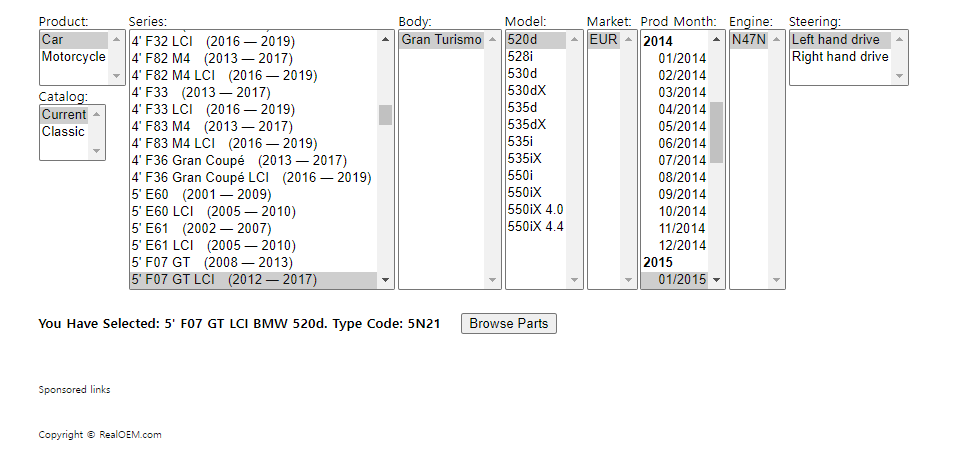The height and width of the screenshot is (473, 976).
Task: Select 4' F83 M4 LCI series
Action: 253,144
